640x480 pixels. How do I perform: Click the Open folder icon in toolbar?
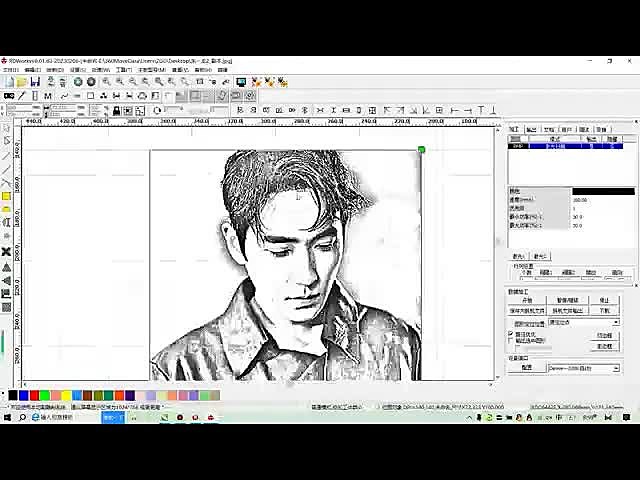pos(22,82)
